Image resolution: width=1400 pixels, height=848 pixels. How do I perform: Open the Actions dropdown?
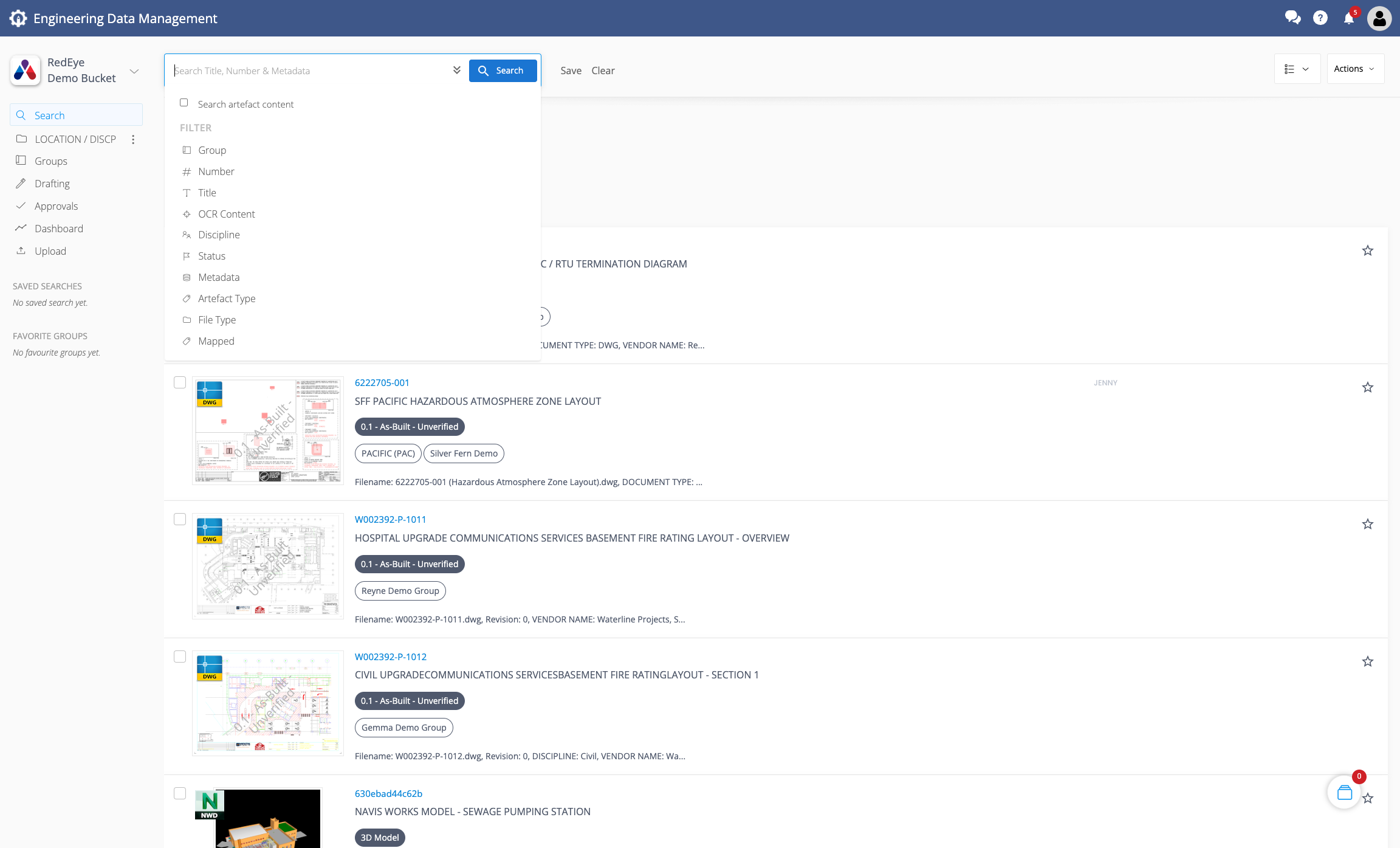pyautogui.click(x=1354, y=68)
